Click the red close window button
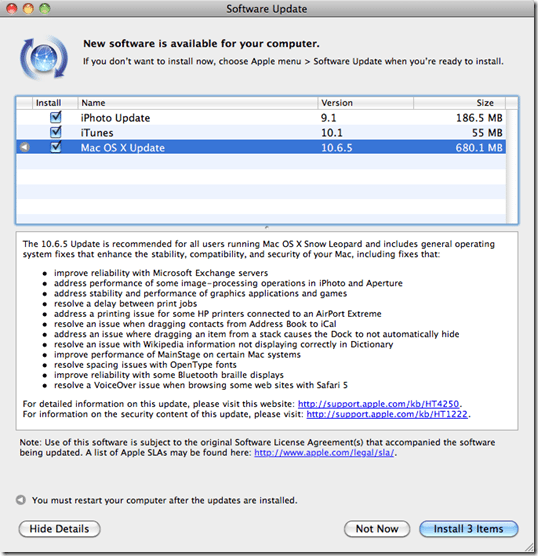The width and height of the screenshot is (538, 556). pyautogui.click(x=12, y=9)
